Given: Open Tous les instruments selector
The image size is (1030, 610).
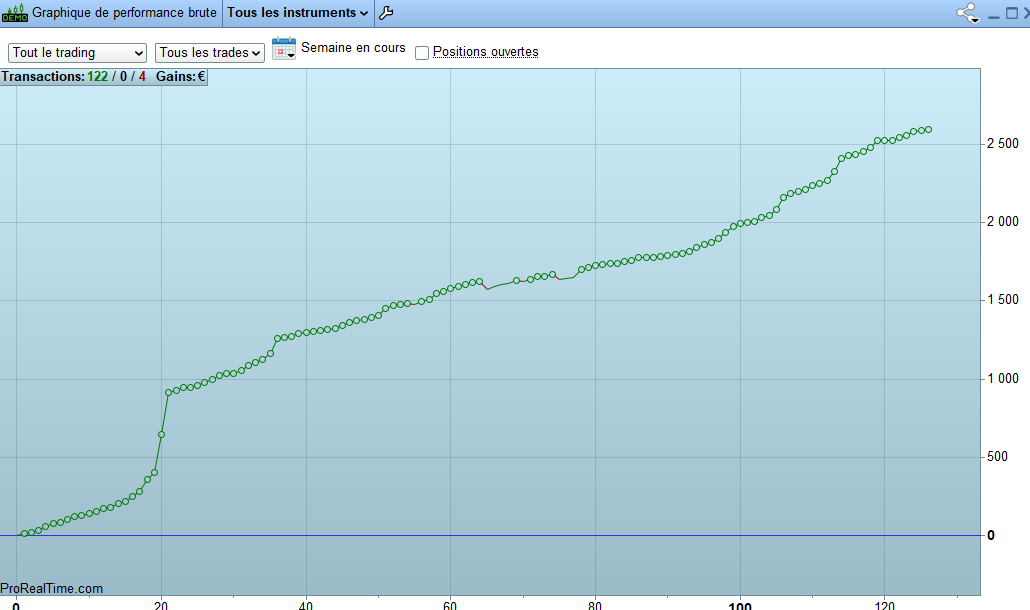Looking at the screenshot, I should coord(298,12).
